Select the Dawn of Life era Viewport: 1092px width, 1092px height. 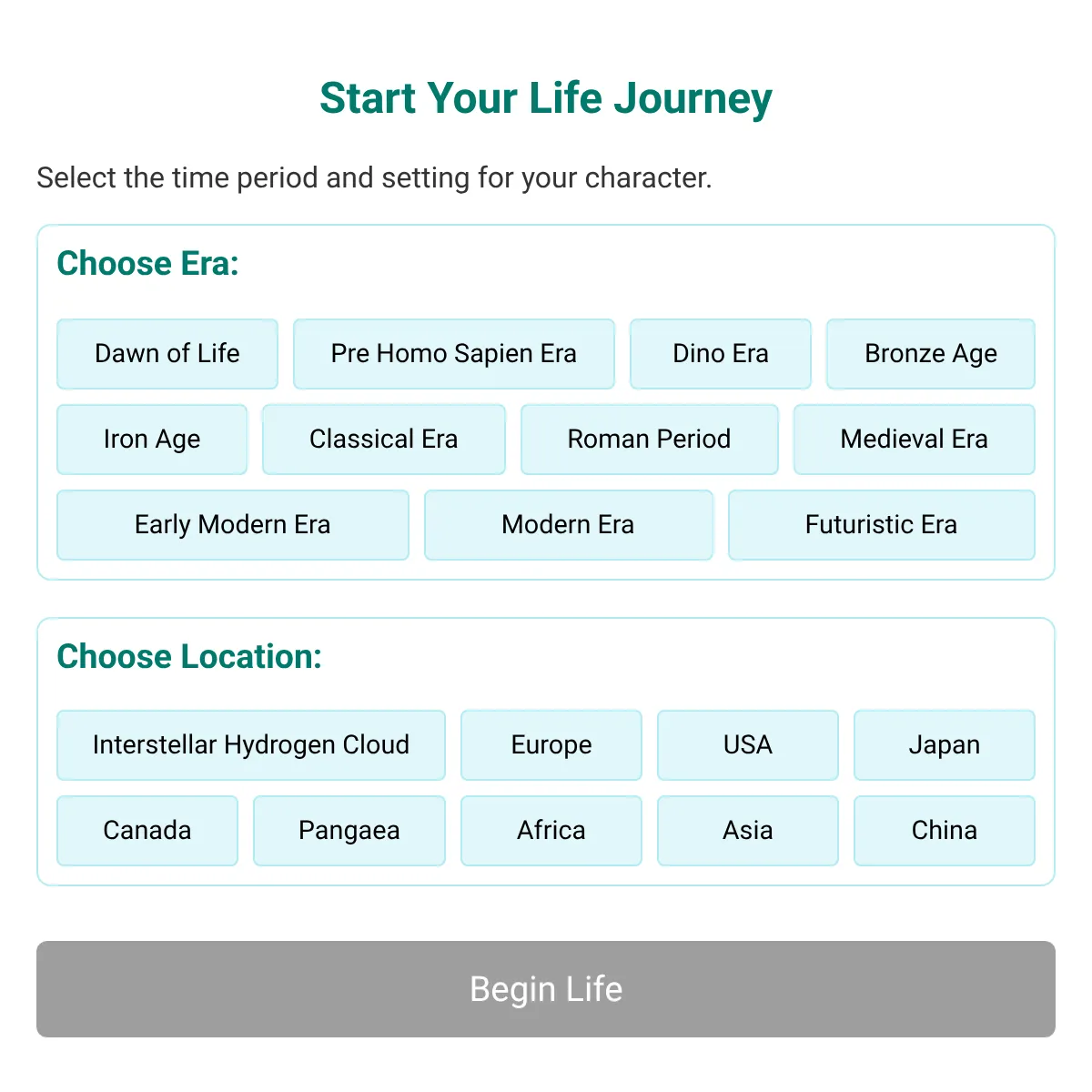coord(167,354)
